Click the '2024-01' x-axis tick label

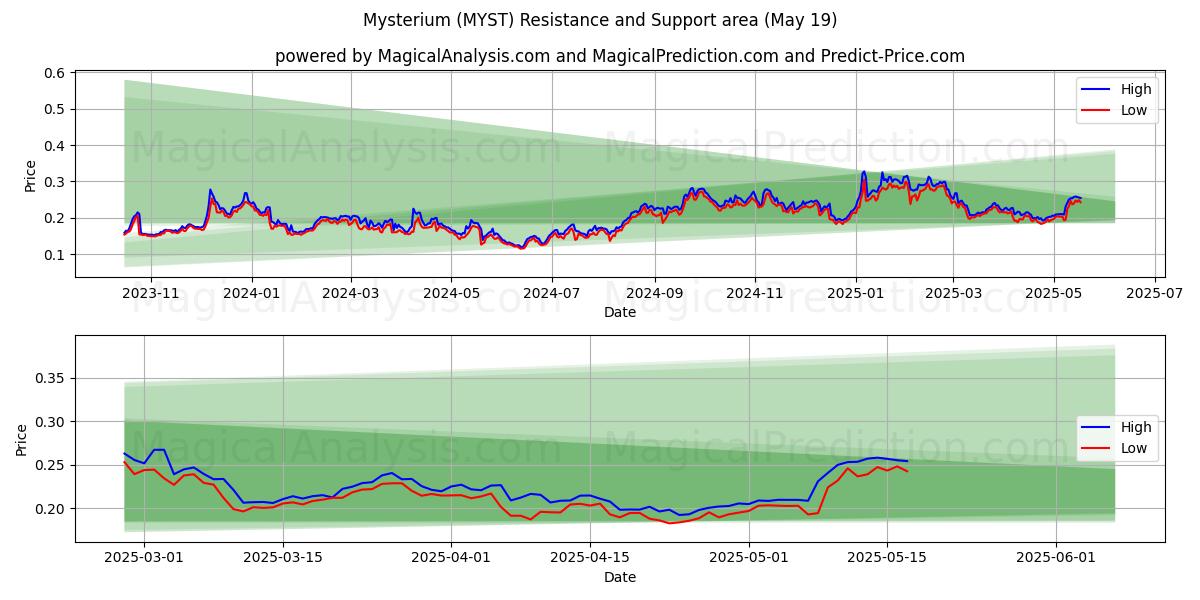tap(251, 294)
